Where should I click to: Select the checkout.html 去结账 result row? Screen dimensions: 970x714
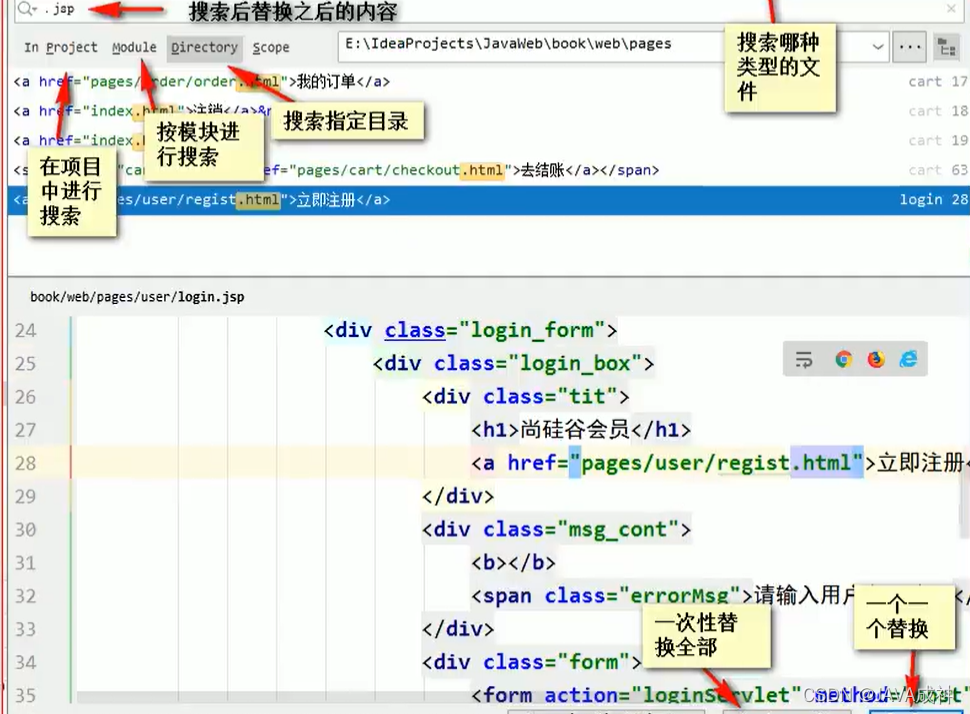point(489,170)
